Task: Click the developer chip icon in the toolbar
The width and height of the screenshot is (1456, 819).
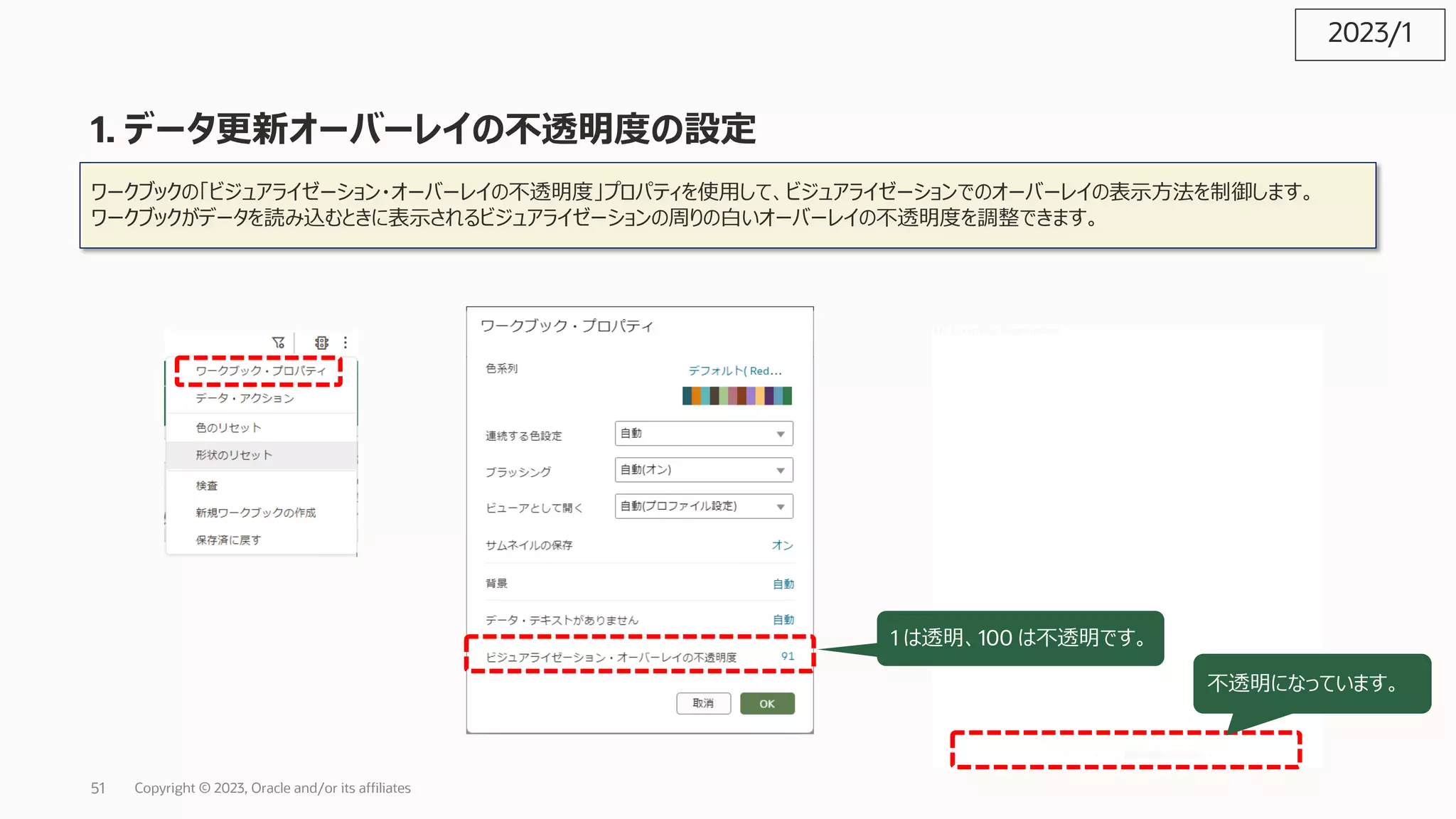Action: point(321,343)
